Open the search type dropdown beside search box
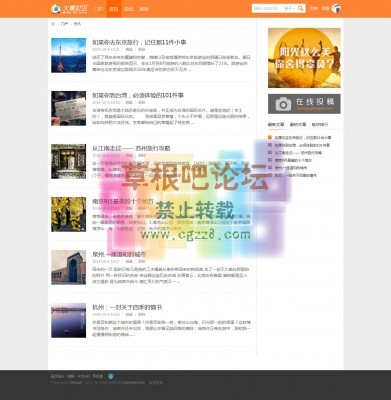 290,9
